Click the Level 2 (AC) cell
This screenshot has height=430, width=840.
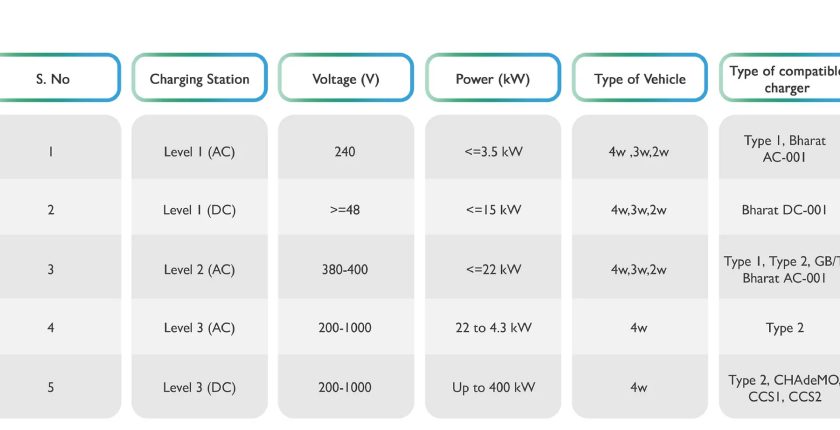[x=199, y=269]
